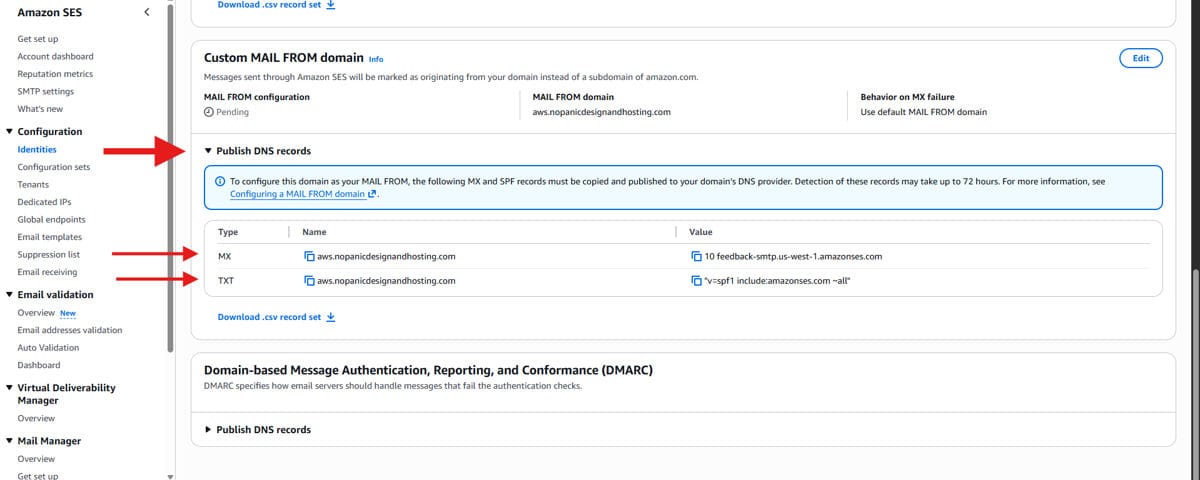This screenshot has width=1200, height=480.
Task: Copy the MX record value
Action: (x=696, y=256)
